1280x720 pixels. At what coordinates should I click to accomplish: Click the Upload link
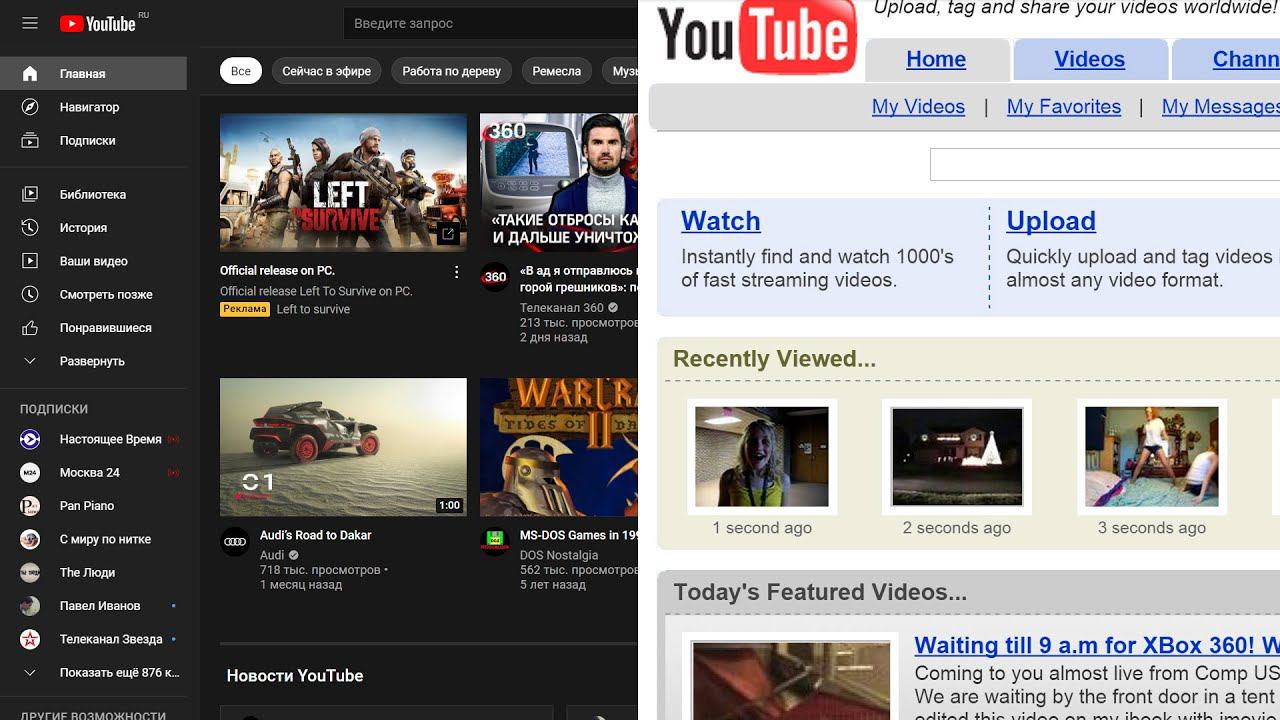click(x=1051, y=221)
